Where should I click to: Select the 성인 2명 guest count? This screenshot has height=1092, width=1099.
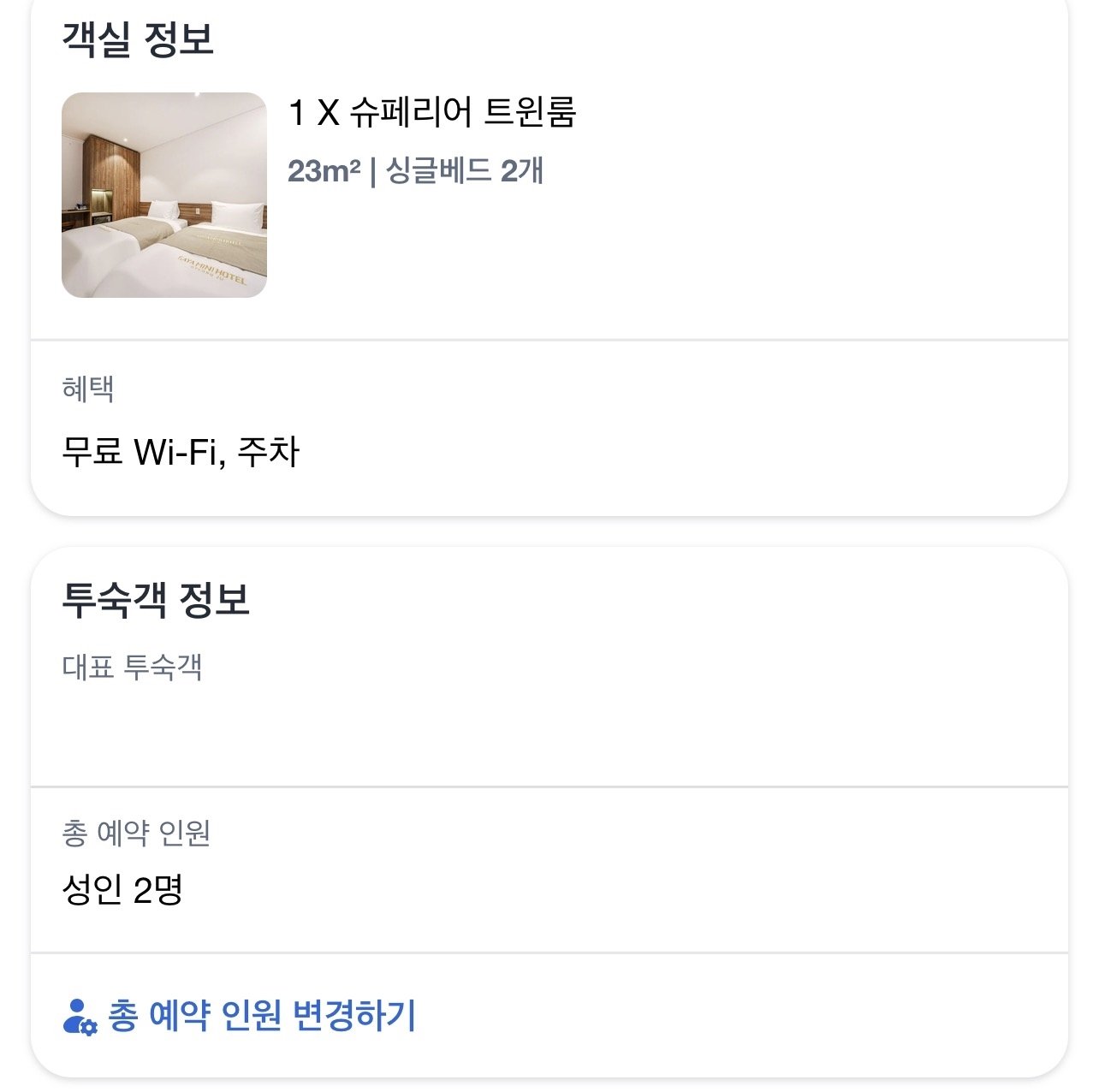coord(122,891)
